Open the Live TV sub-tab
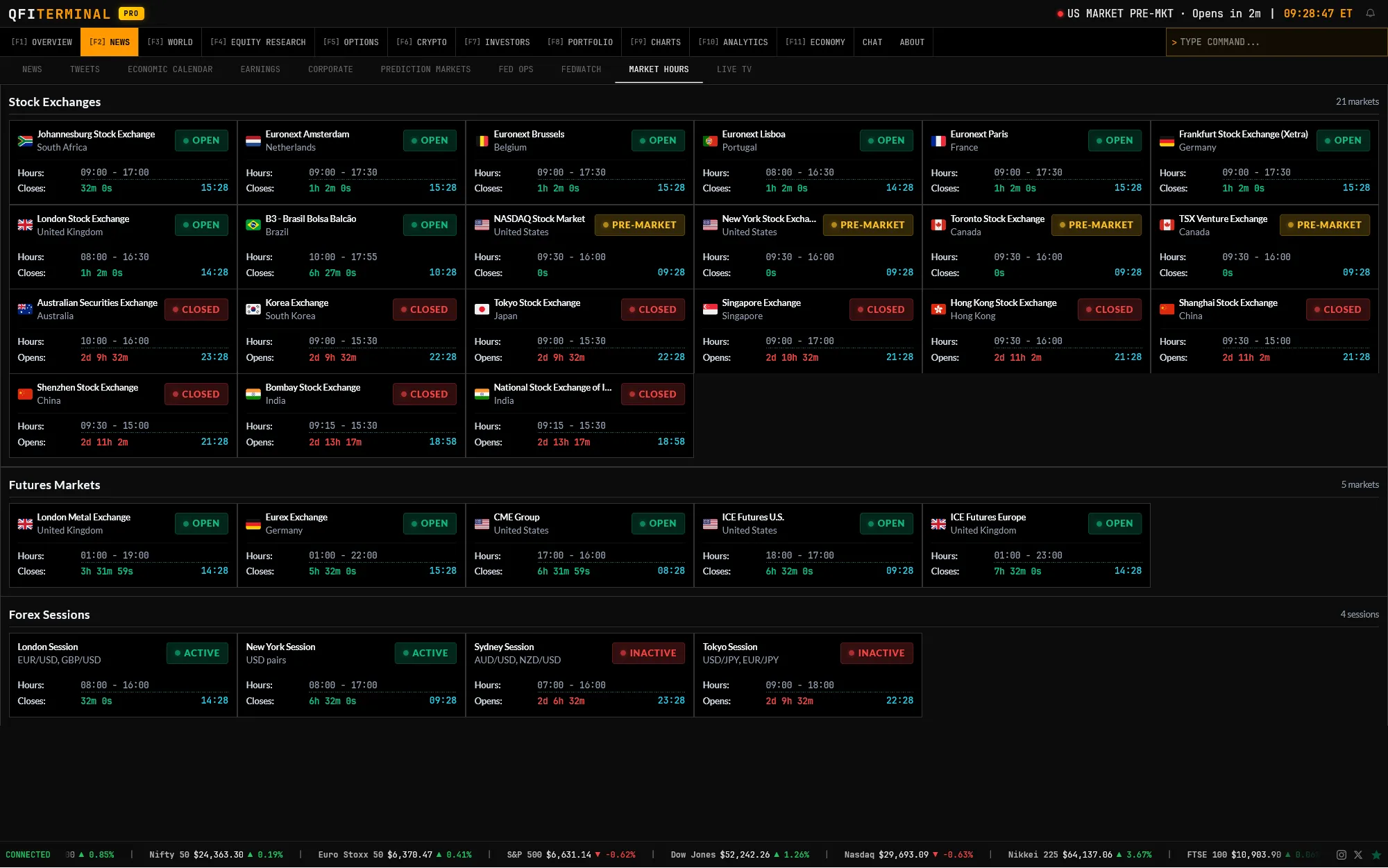This screenshot has height=868, width=1388. [734, 69]
